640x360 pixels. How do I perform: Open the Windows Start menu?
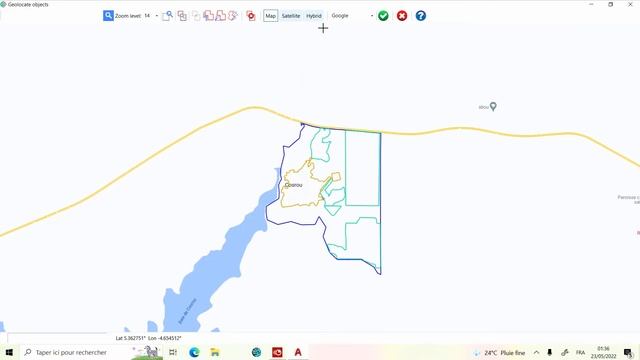(x=9, y=352)
